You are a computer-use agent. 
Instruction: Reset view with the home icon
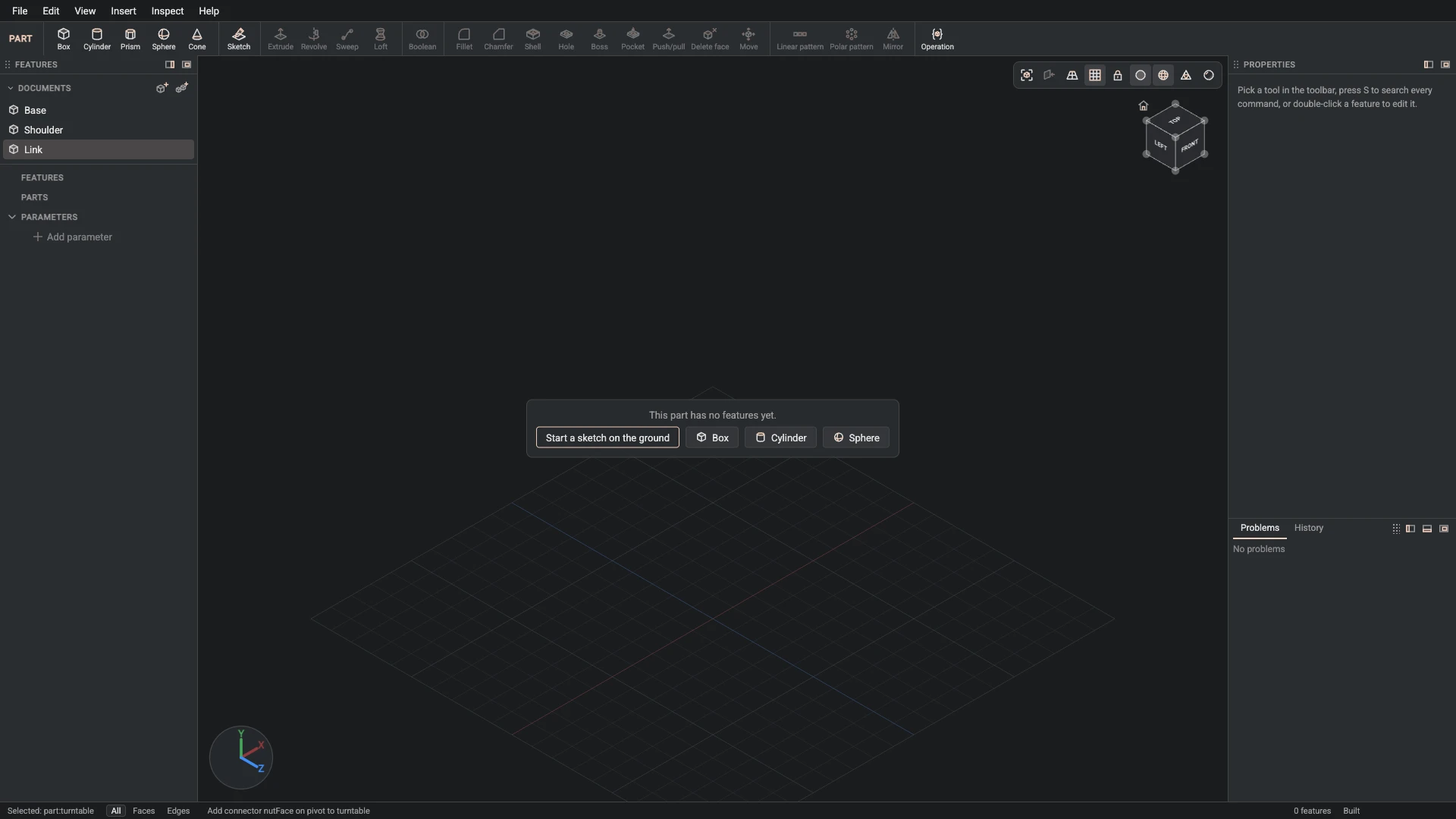click(x=1144, y=105)
